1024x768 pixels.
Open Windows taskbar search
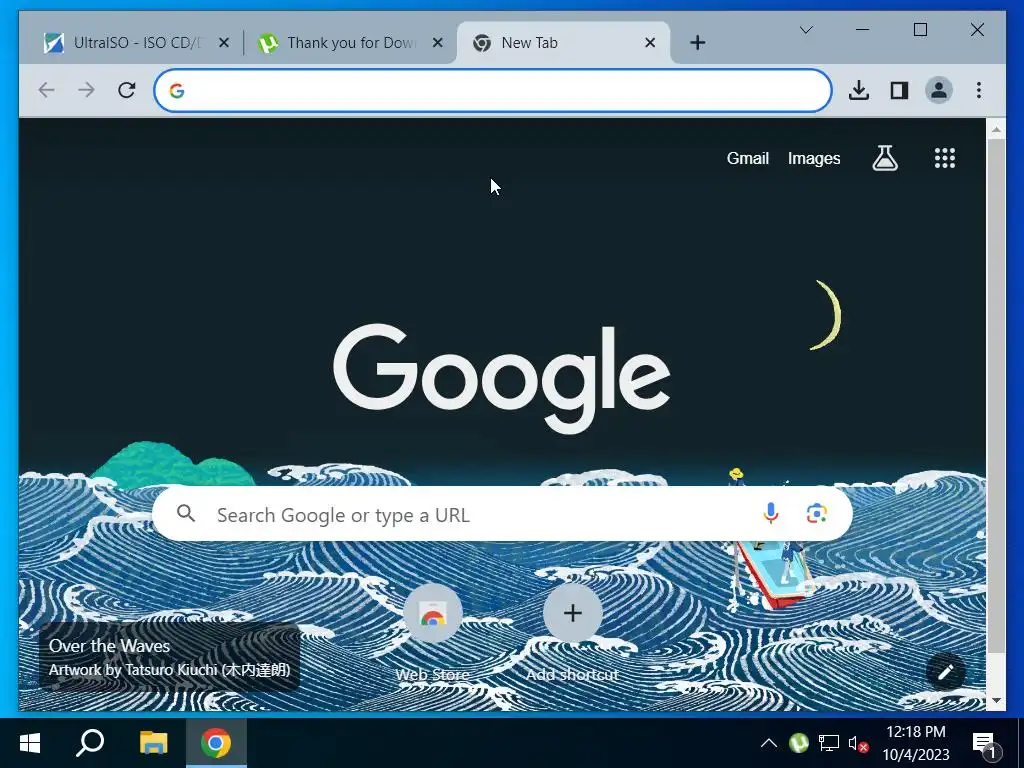(90, 743)
